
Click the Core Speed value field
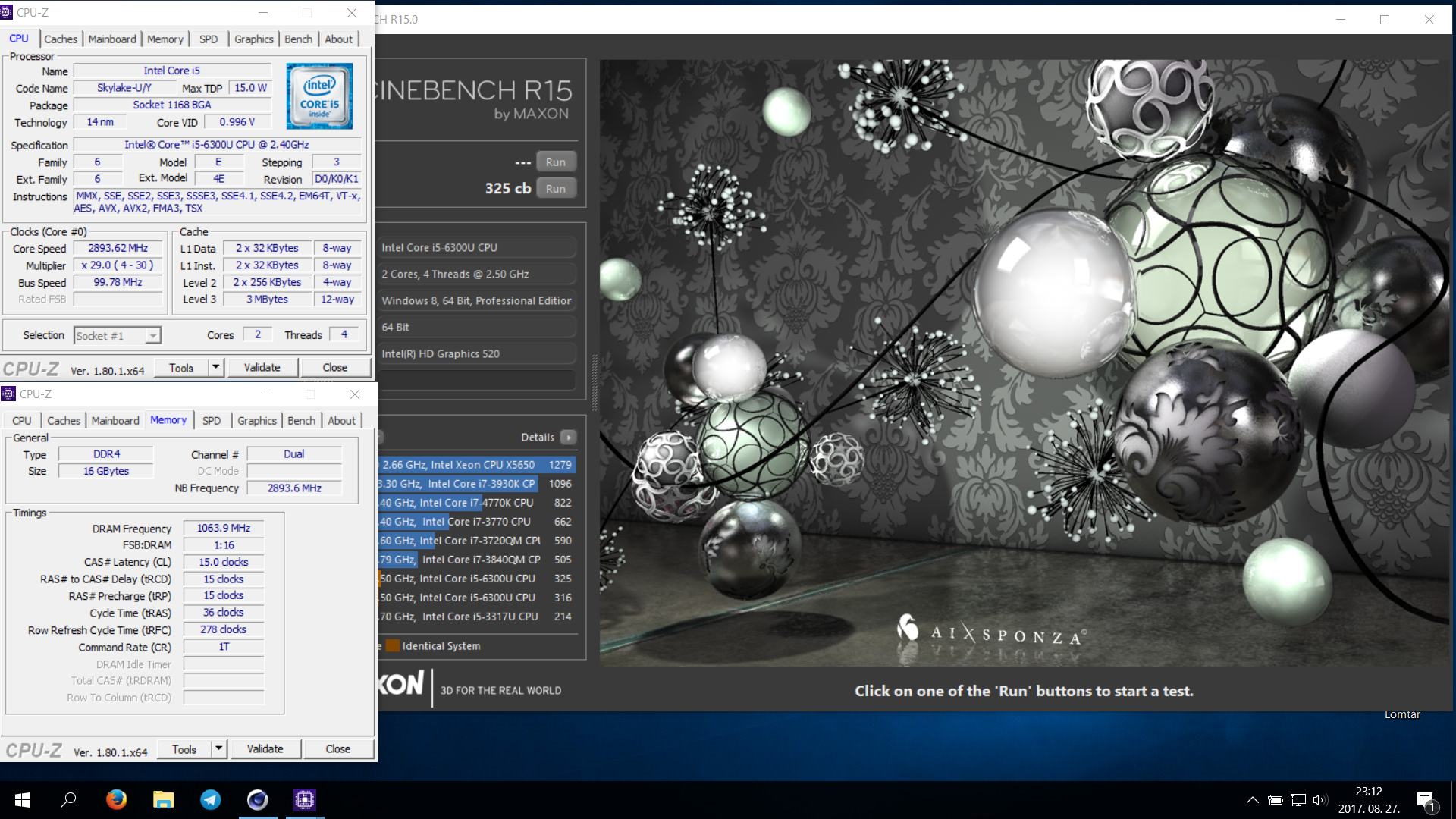pos(118,248)
